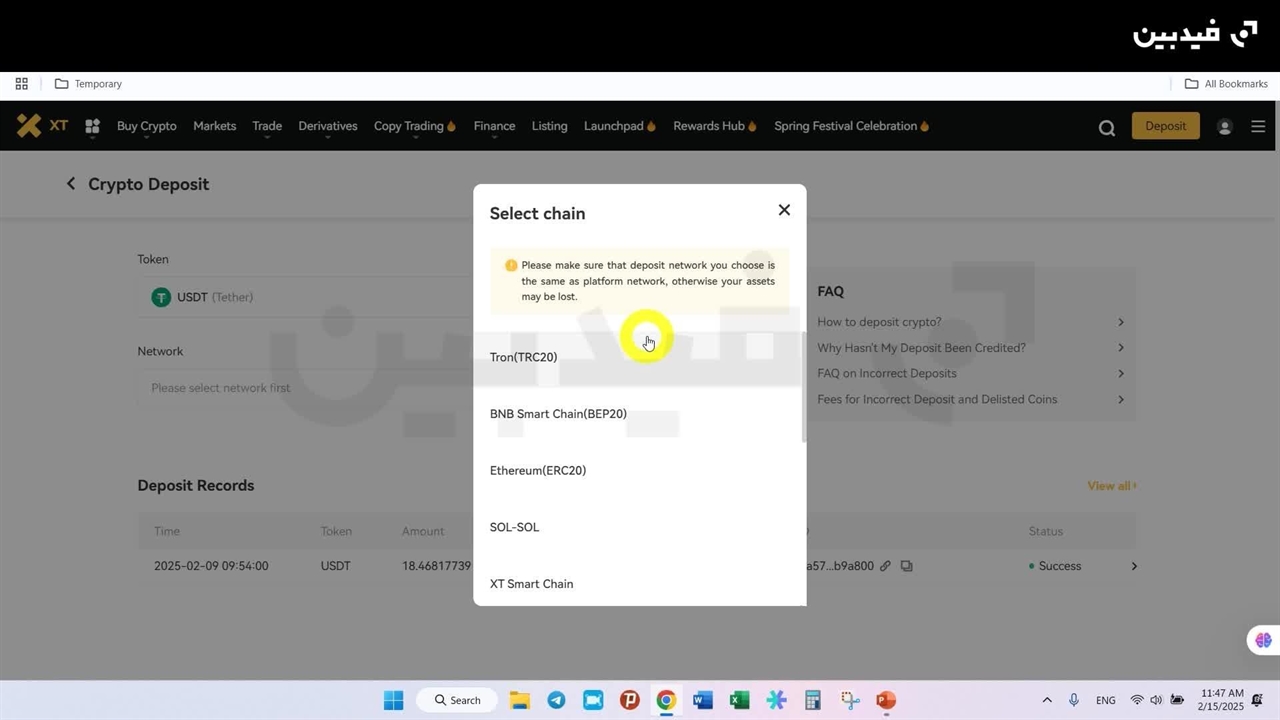Image resolution: width=1280 pixels, height=720 pixels.
Task: Click the yellow Deposit button
Action: [x=1165, y=126]
